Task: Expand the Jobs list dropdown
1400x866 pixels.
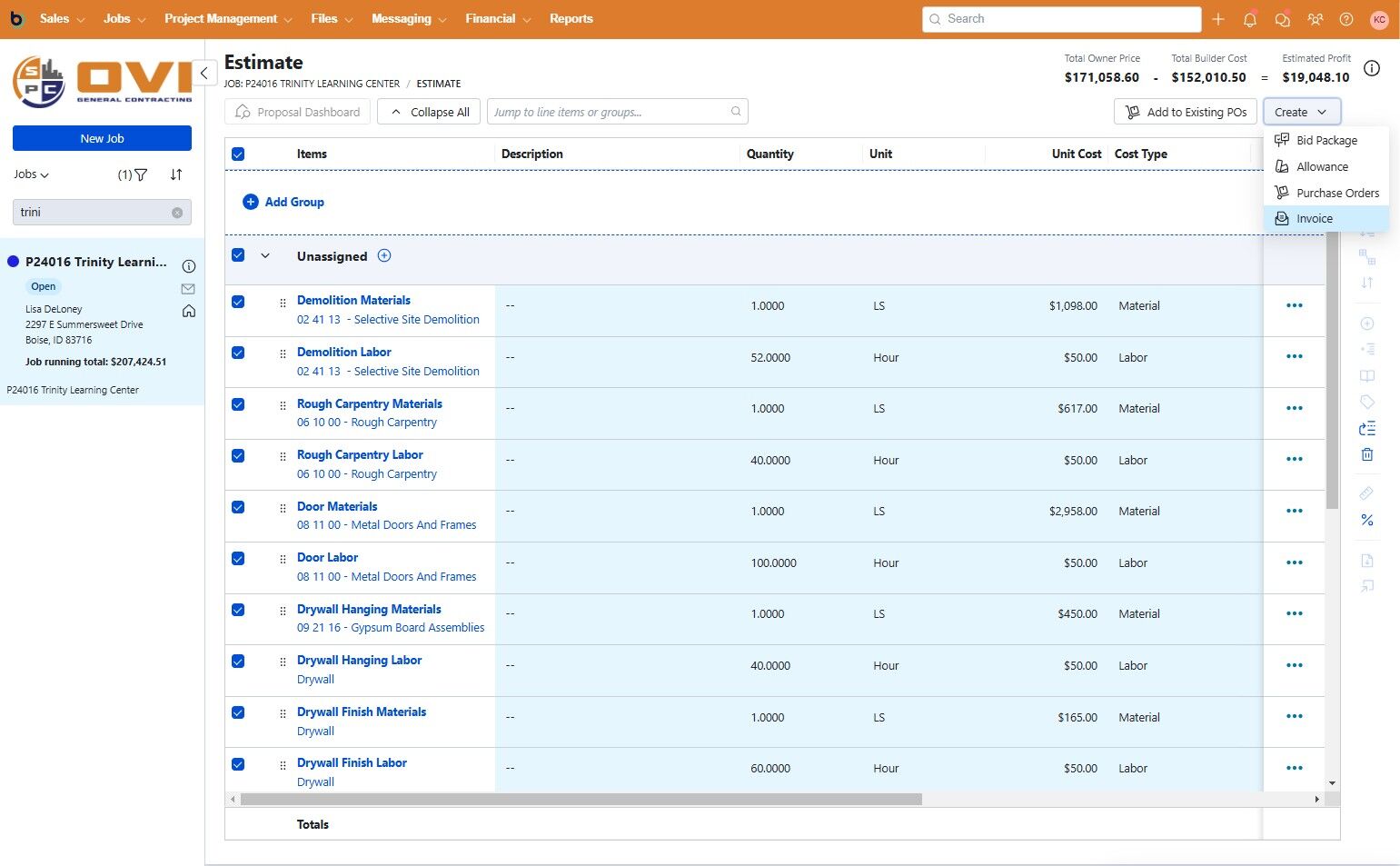Action: [32, 174]
